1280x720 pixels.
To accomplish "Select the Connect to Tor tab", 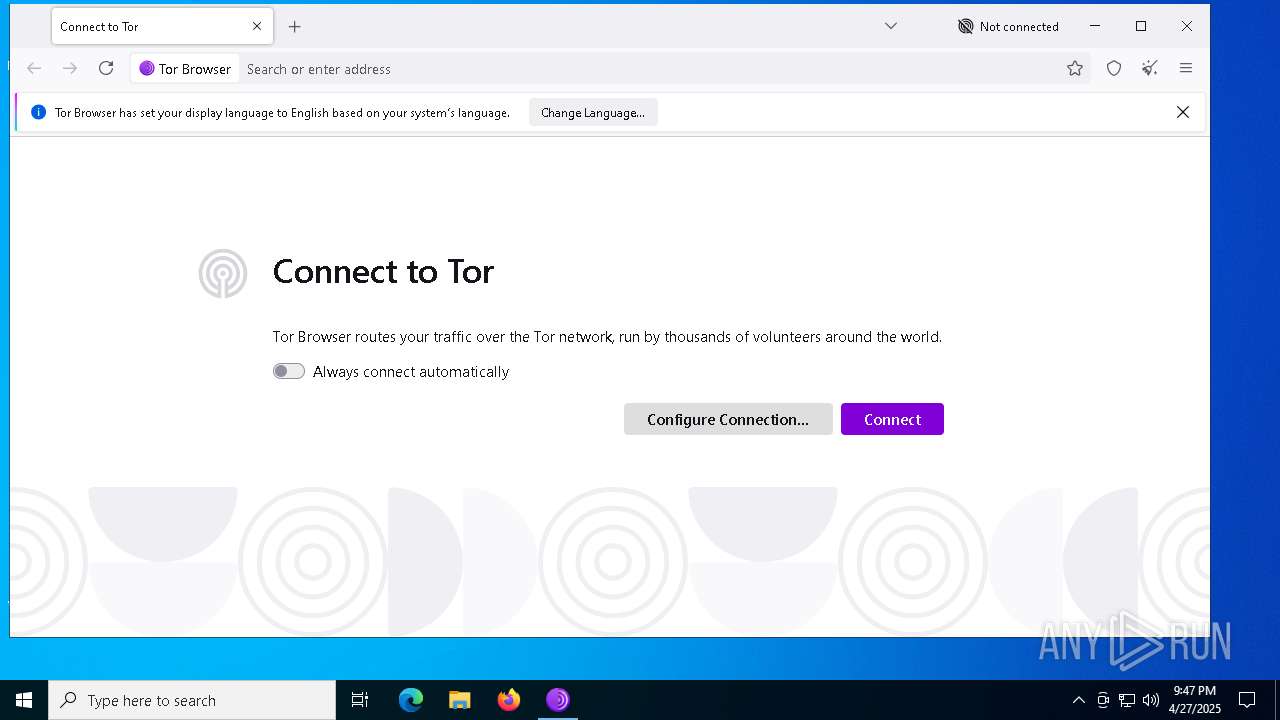I will [162, 27].
